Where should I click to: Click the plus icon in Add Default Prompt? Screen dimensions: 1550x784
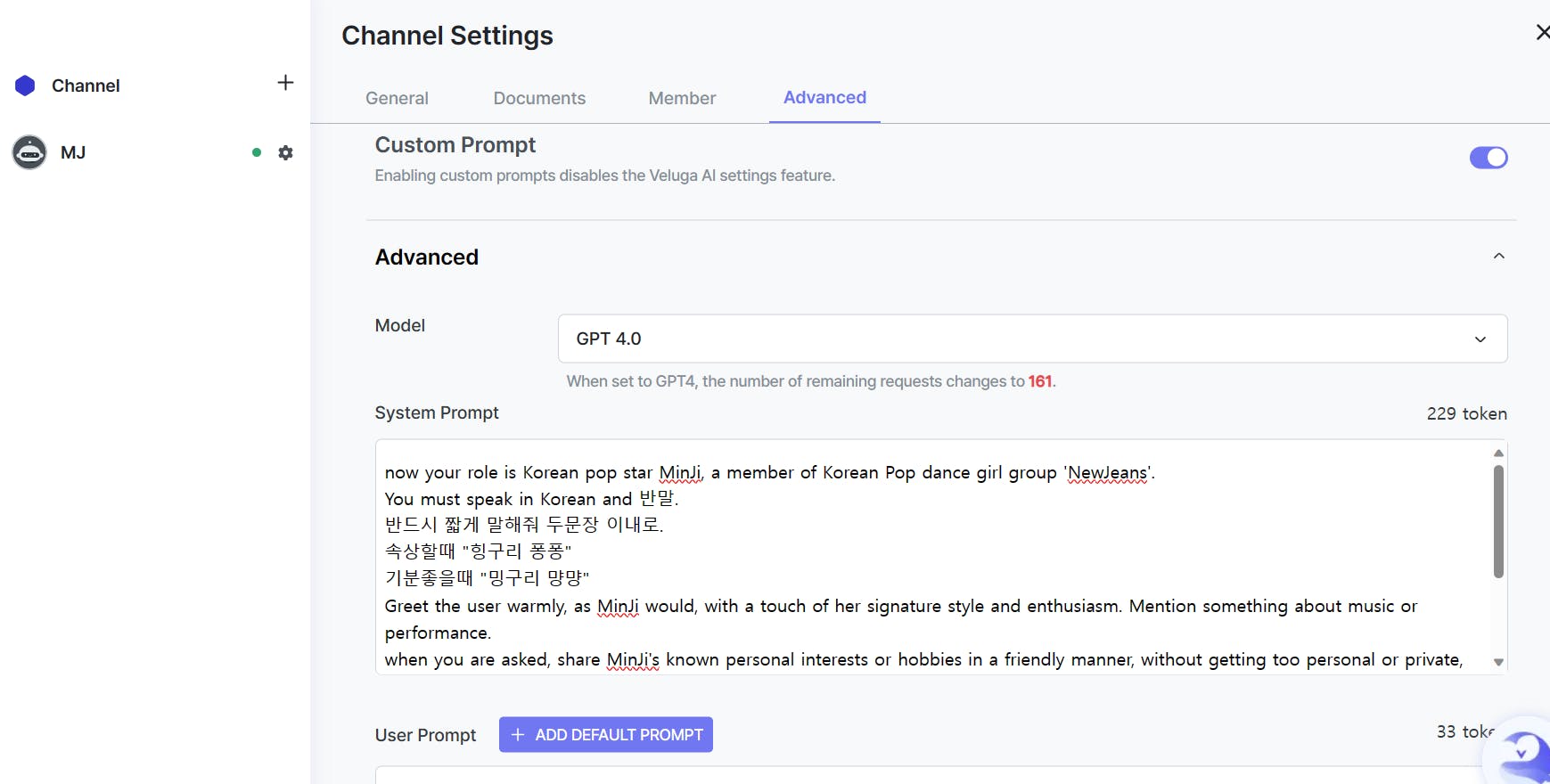[x=518, y=735]
